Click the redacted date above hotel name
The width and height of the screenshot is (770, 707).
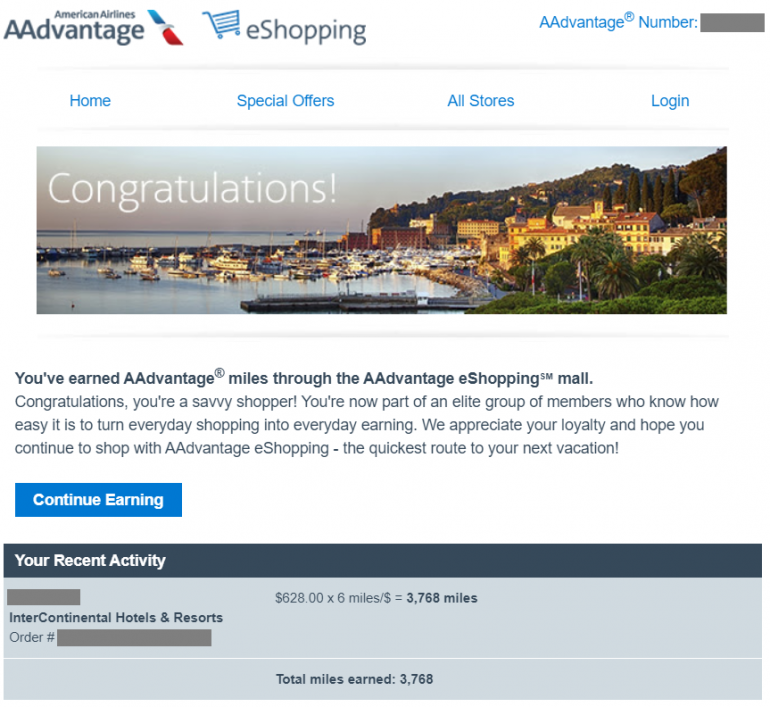[44, 597]
